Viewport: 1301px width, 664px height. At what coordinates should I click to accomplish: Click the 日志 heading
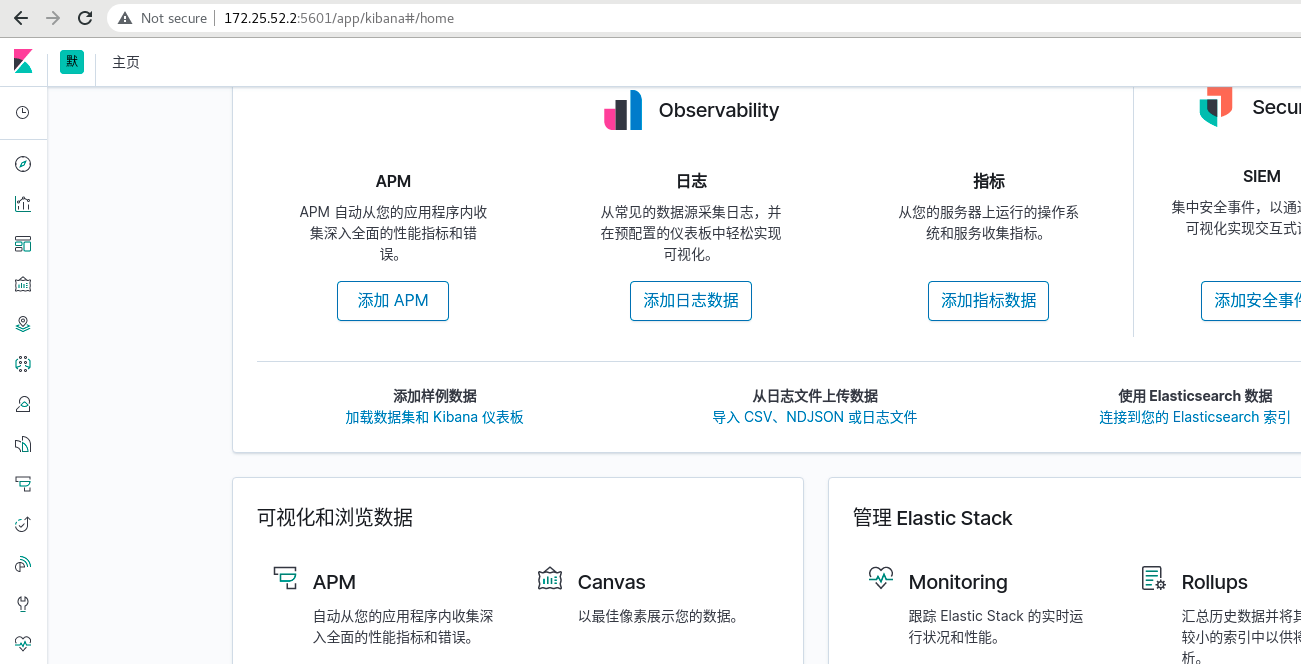691,181
